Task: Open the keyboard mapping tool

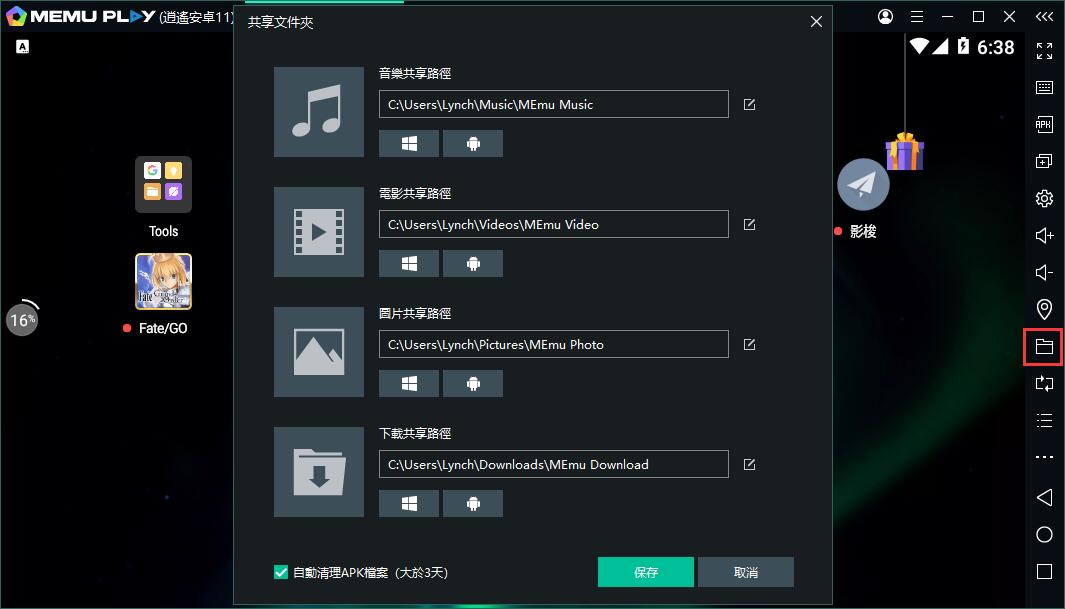Action: (1044, 87)
